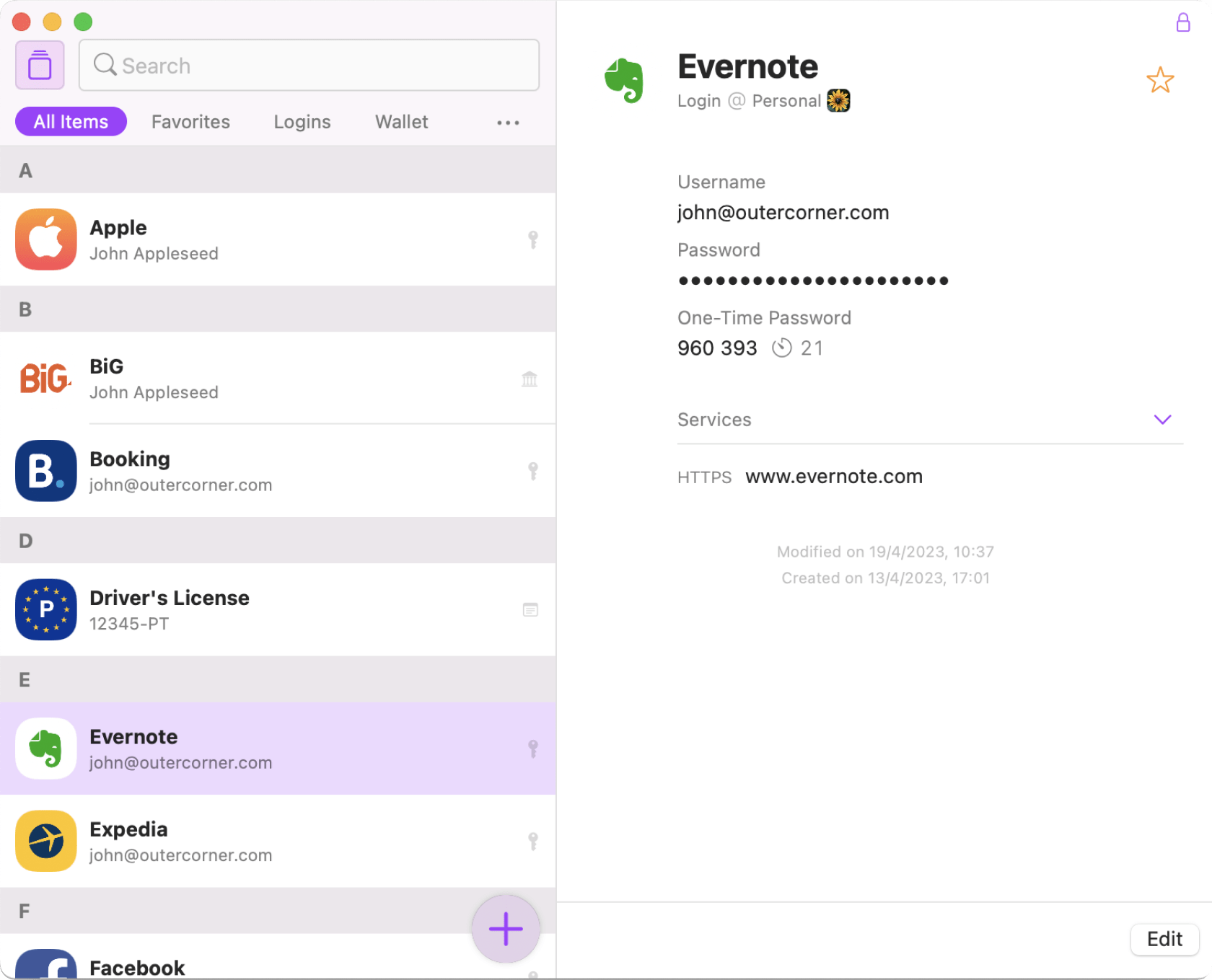This screenshot has height=980, width=1212.
Task: Click the vault selector icon beside search
Action: click(40, 66)
